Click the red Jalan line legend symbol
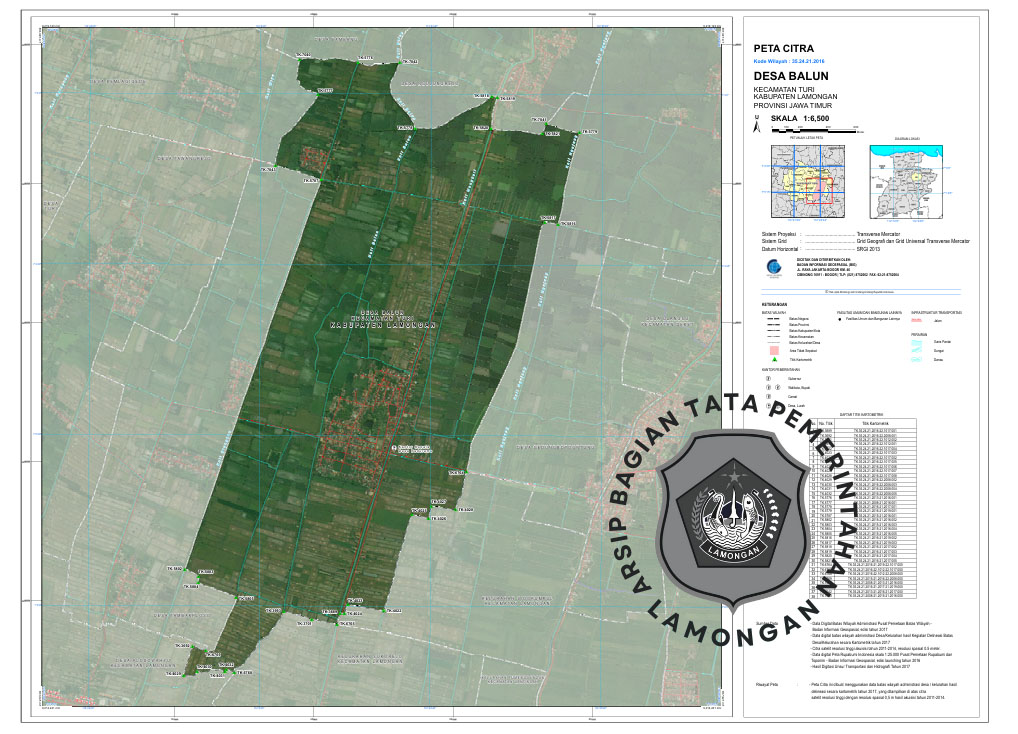Screen dimensions: 1018x734 click(x=917, y=320)
